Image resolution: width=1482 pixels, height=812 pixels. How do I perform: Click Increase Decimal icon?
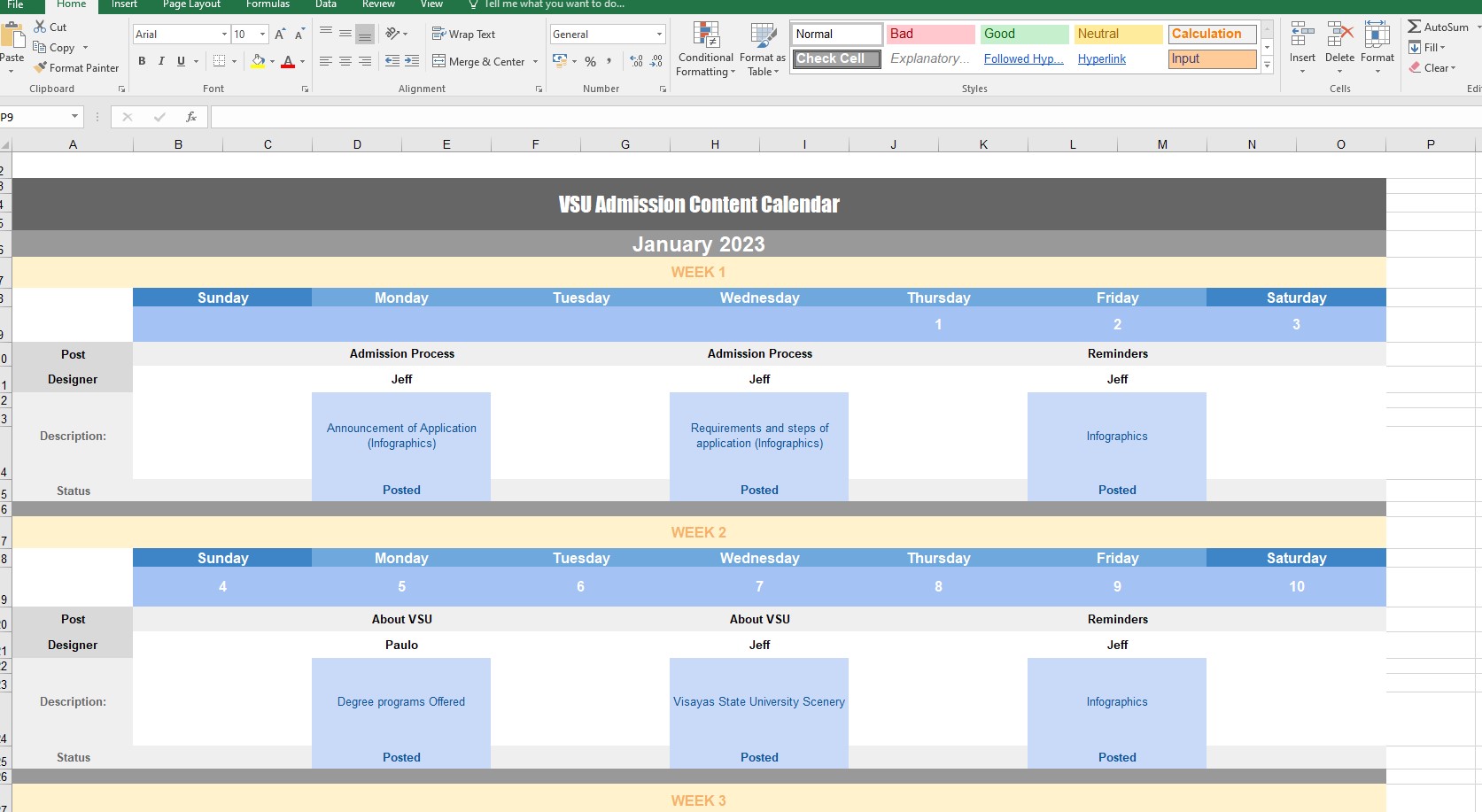(x=637, y=61)
